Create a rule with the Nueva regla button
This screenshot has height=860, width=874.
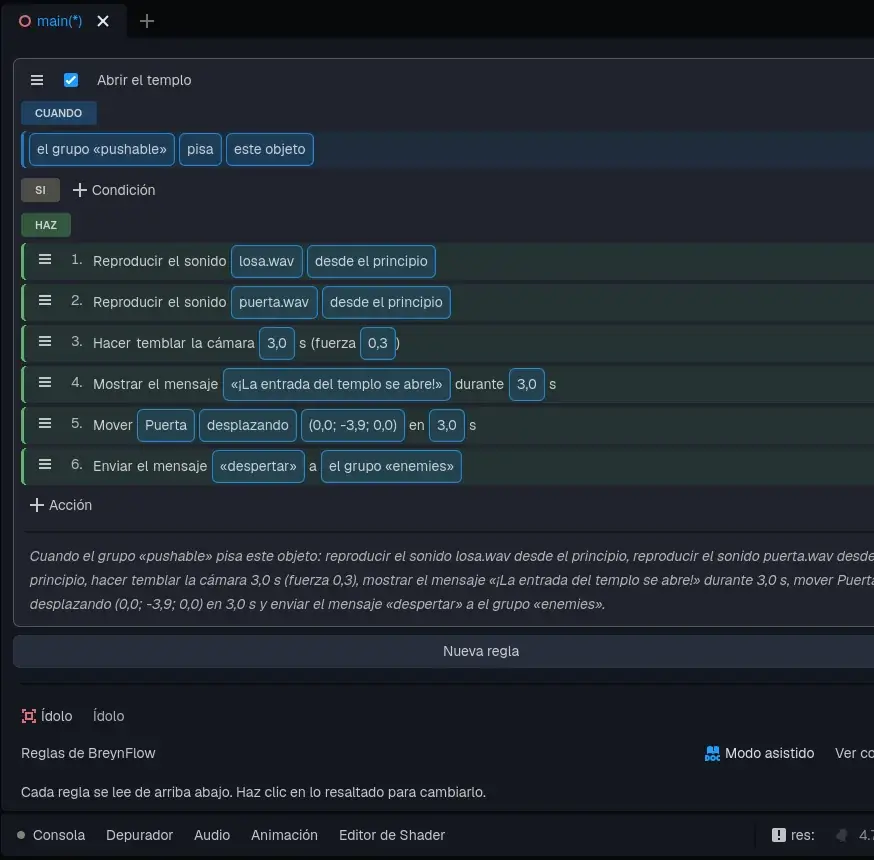481,651
